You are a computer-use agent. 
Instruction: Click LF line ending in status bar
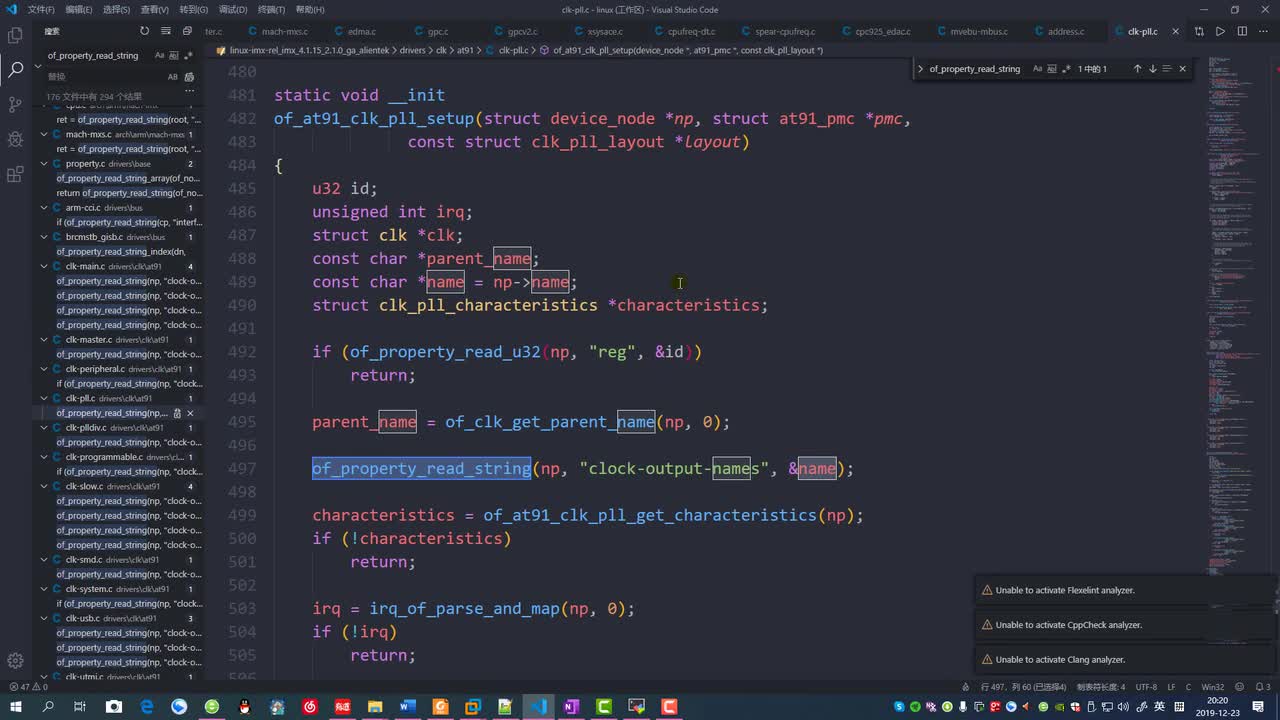[1171, 687]
